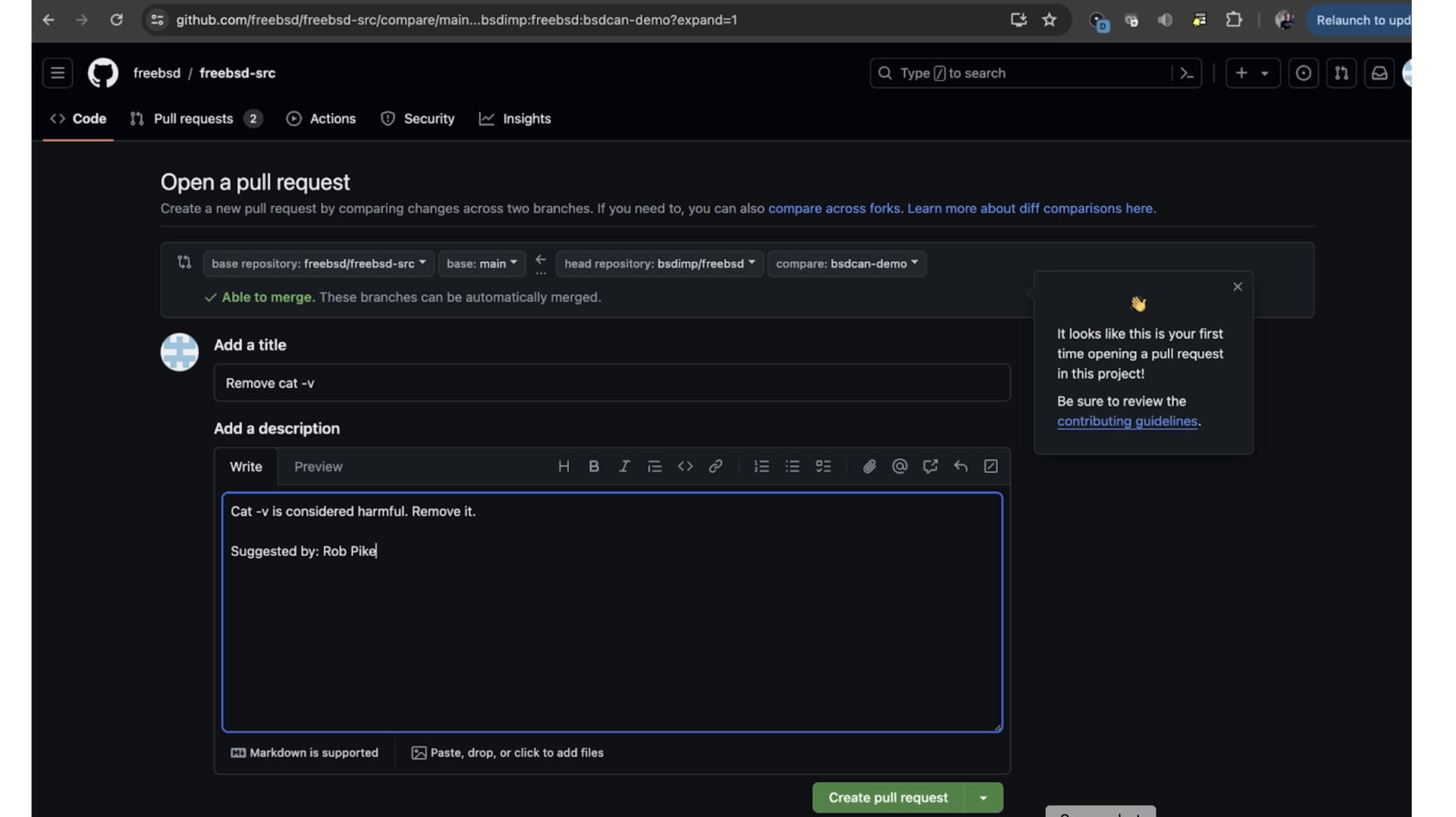Click the attach files paperclip icon

coord(869,466)
